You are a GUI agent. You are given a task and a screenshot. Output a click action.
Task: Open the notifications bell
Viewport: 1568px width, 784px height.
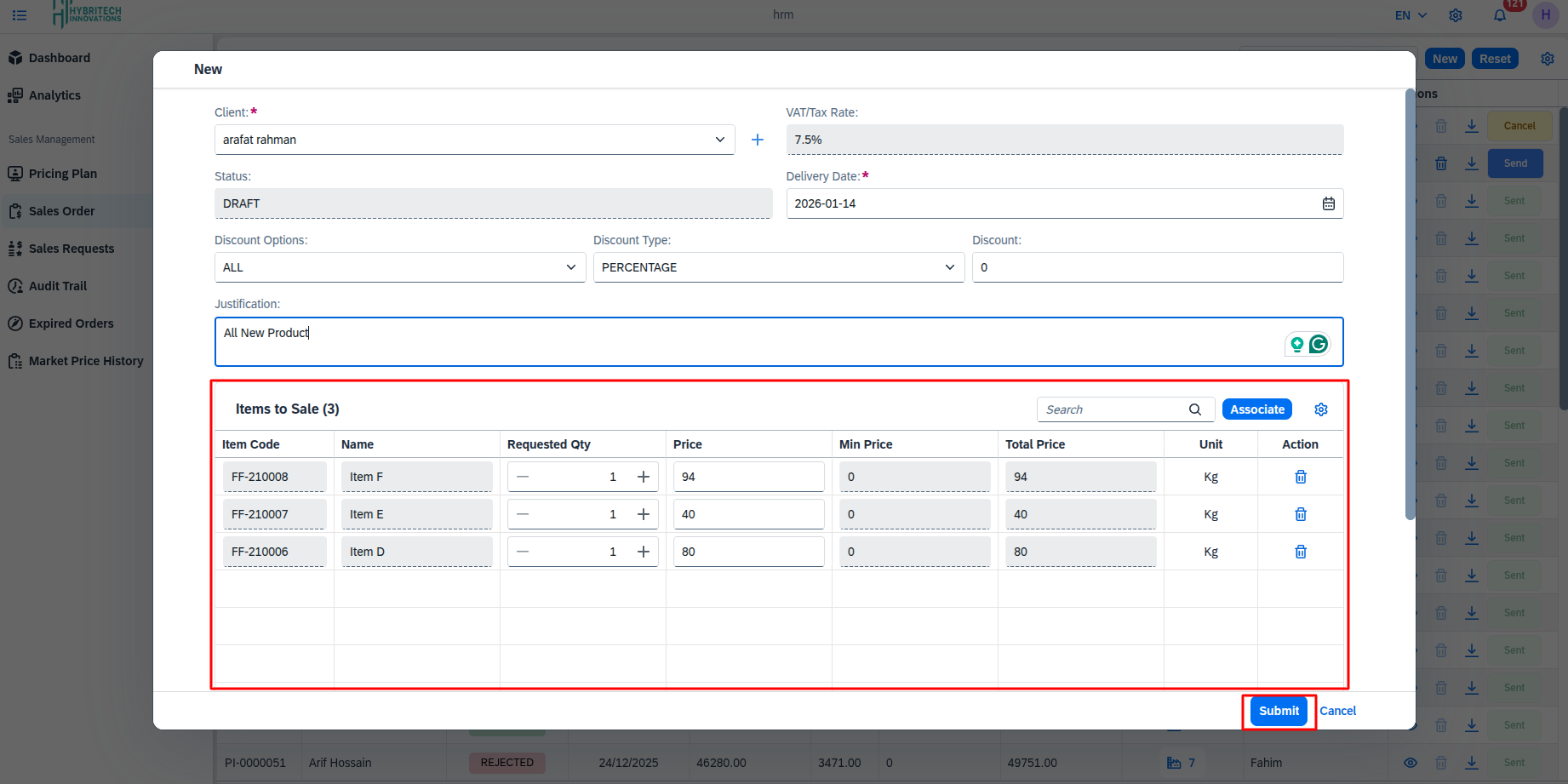click(x=1500, y=14)
